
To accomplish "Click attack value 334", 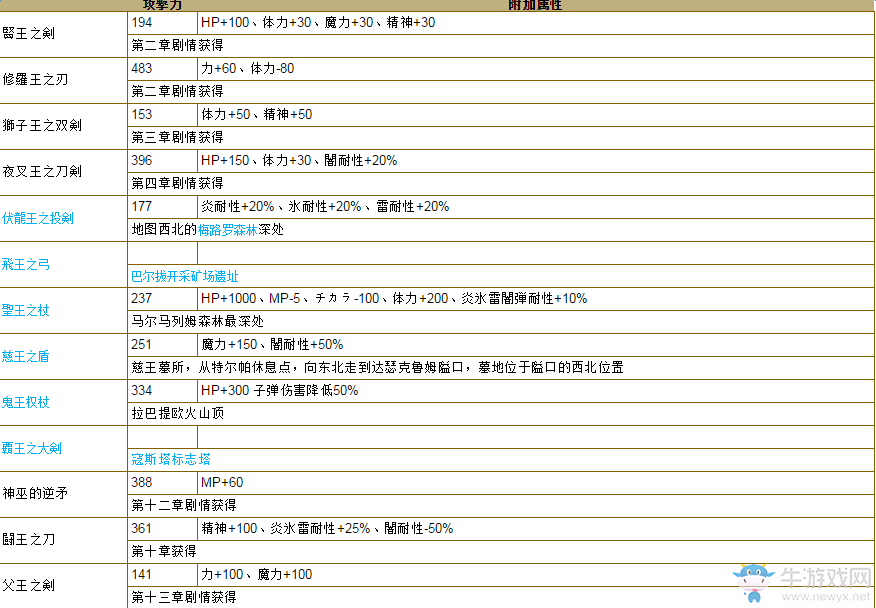I will pos(141,390).
